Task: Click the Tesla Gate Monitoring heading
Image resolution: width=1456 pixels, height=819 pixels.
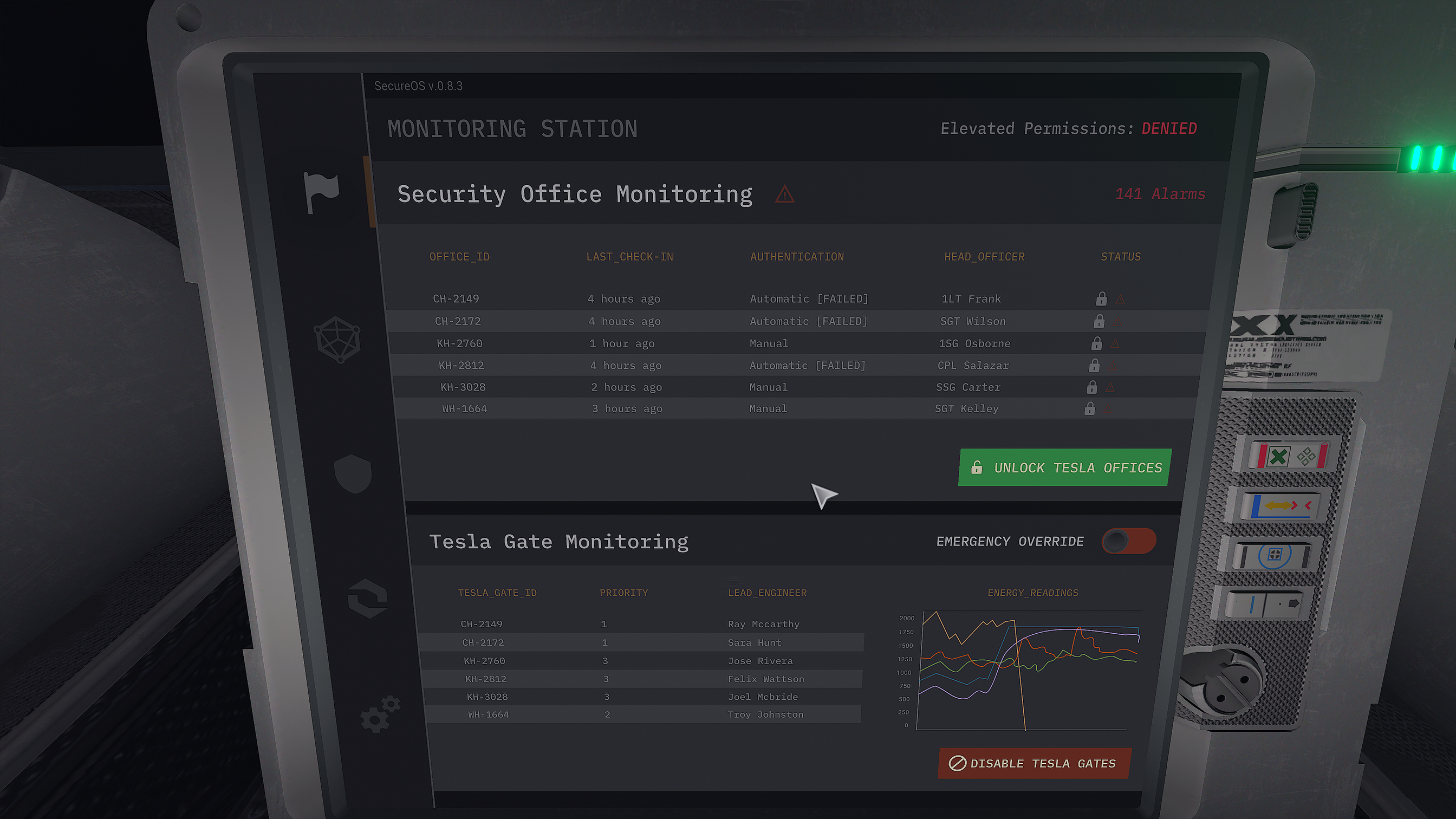Action: click(x=558, y=542)
